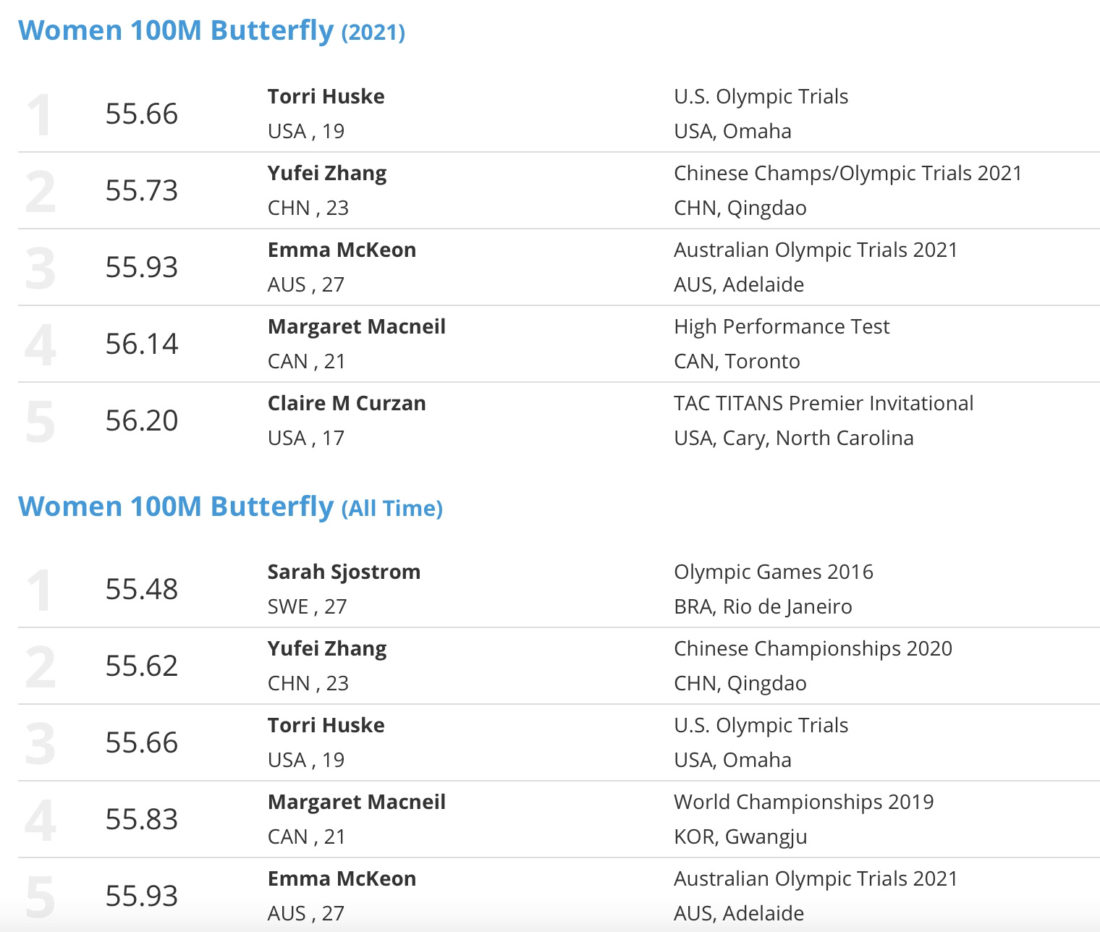Open the High Performance Test meet

[x=782, y=327]
